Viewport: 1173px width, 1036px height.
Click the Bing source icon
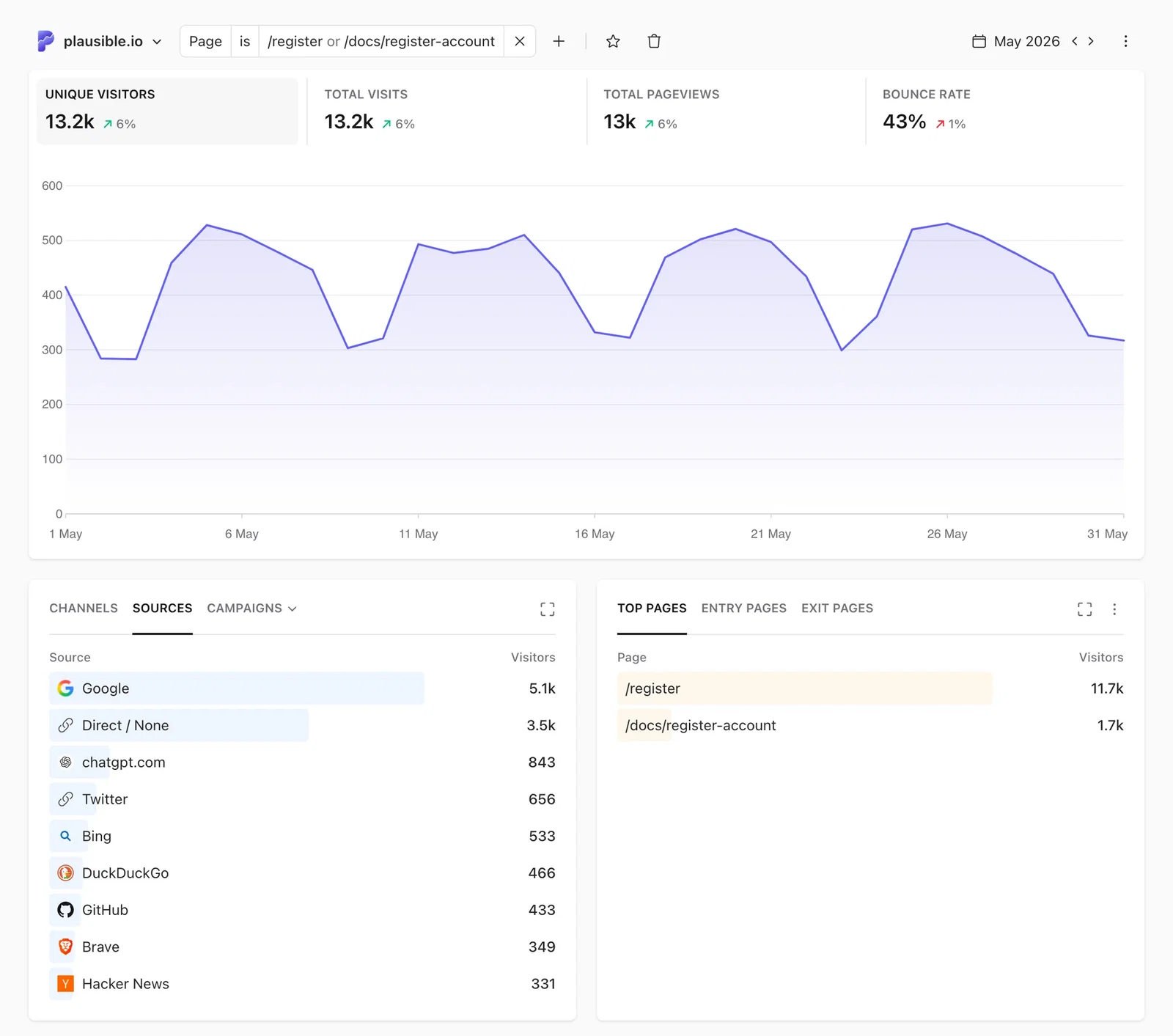pos(65,836)
